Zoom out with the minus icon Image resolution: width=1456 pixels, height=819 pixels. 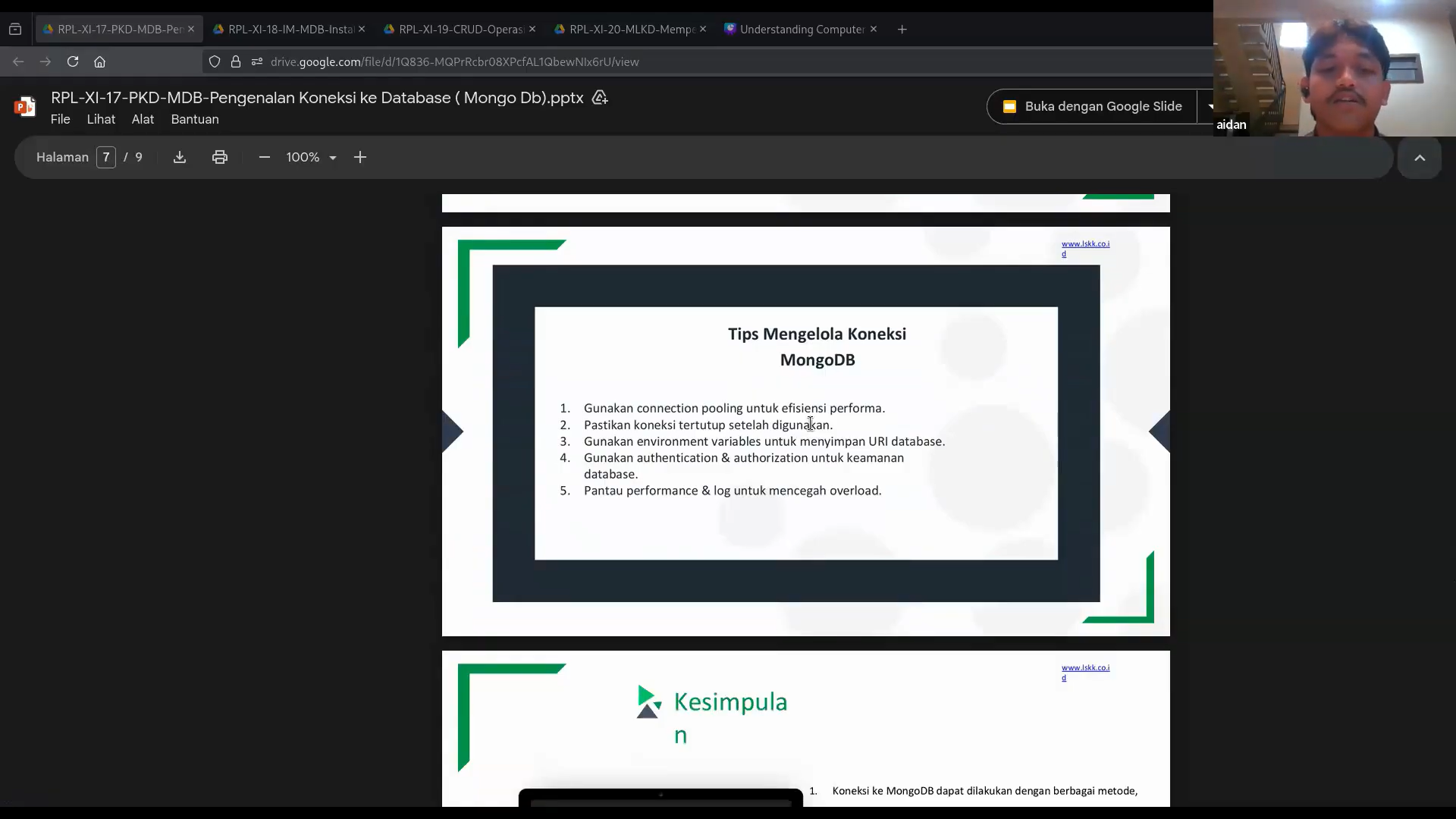[x=264, y=157]
